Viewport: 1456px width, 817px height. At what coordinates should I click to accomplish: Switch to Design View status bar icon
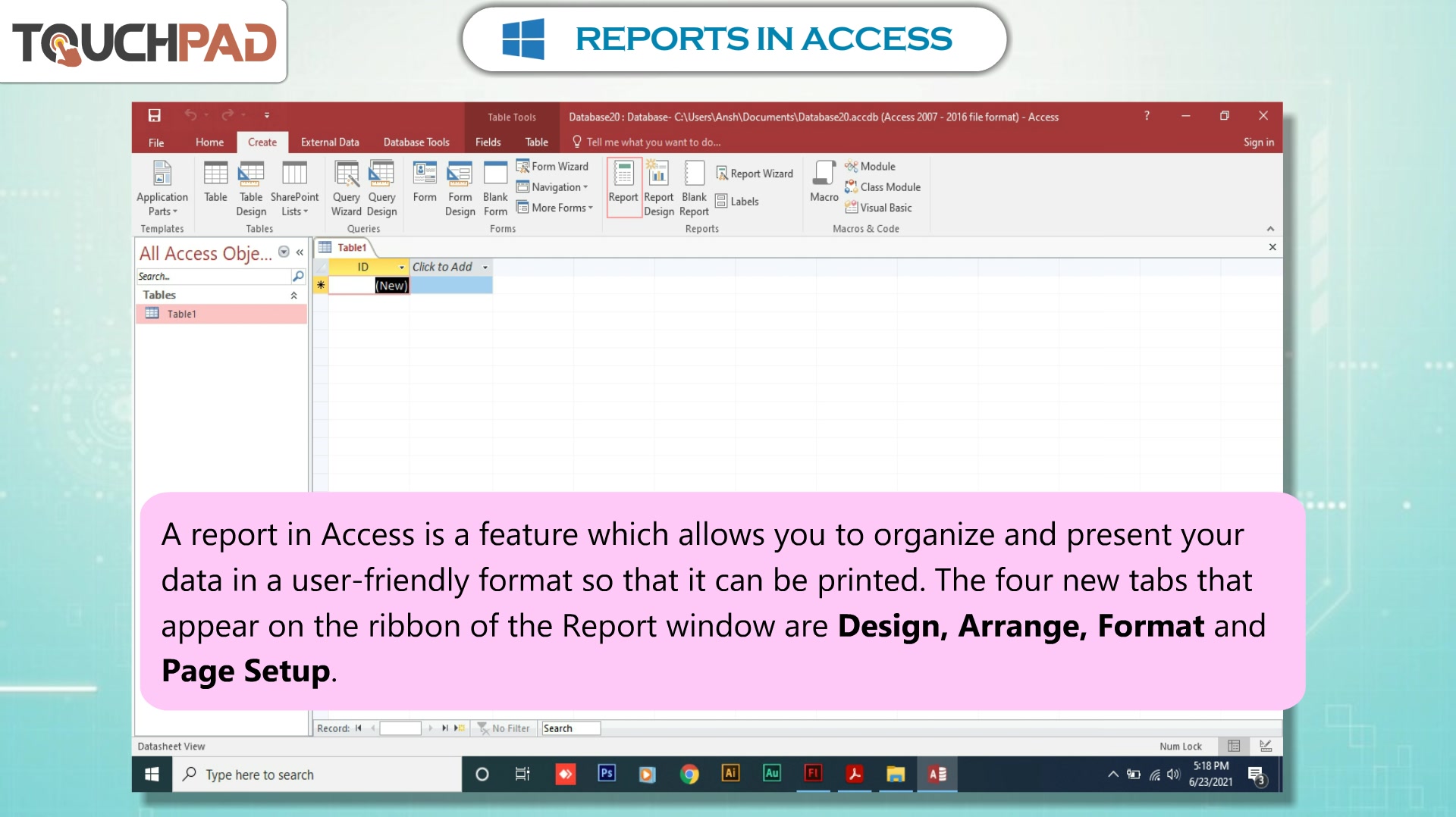pyautogui.click(x=1266, y=747)
